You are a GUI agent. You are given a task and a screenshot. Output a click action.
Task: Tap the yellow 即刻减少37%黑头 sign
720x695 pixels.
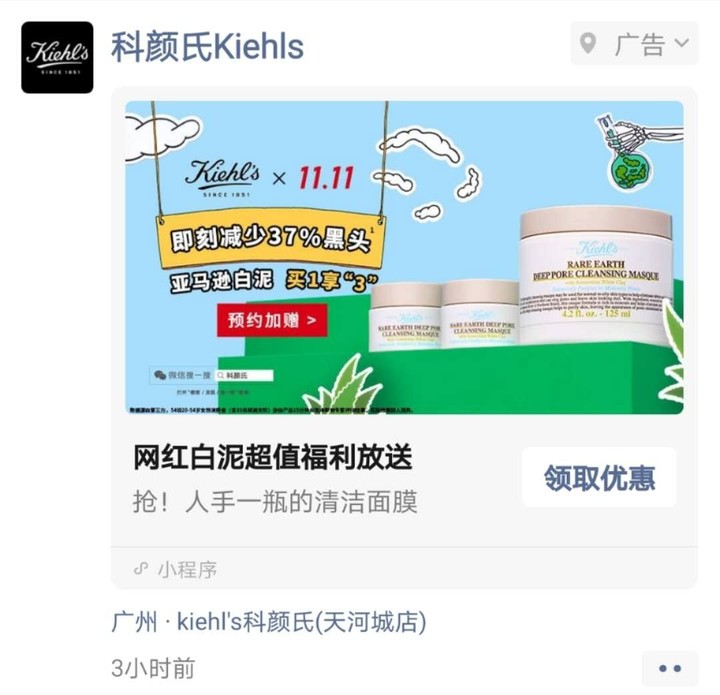271,239
